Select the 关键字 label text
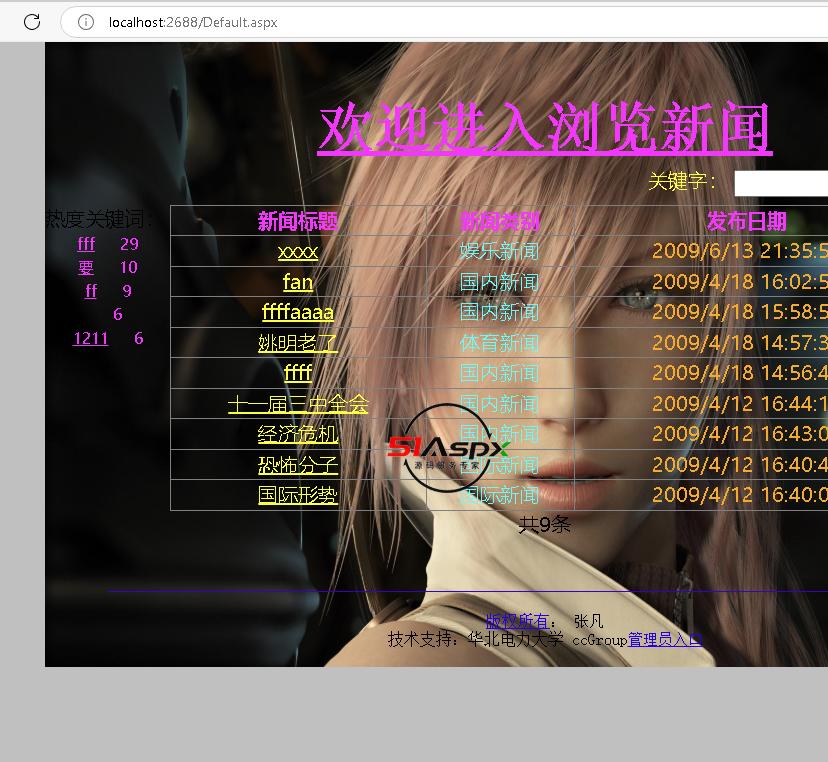Image resolution: width=828 pixels, height=762 pixels. pyautogui.click(x=682, y=181)
